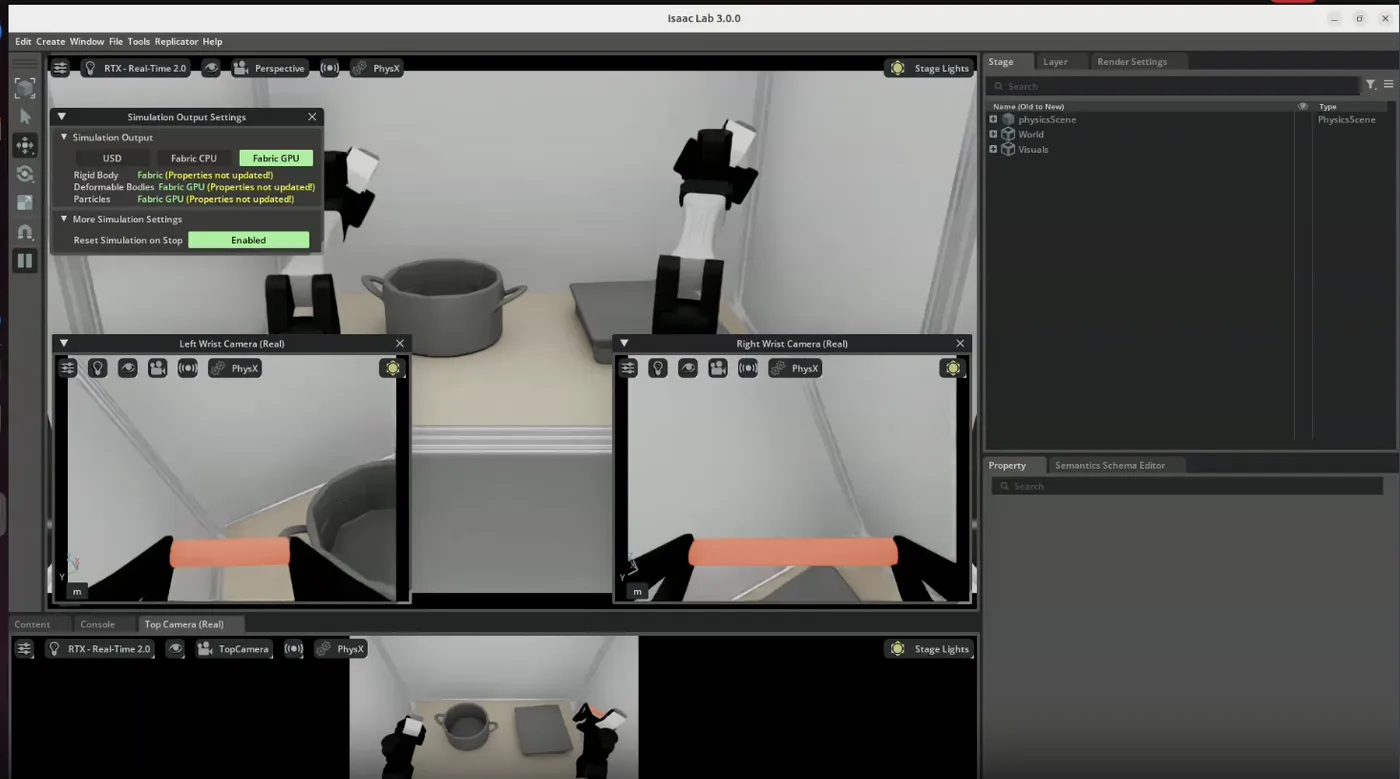Pause the simulation from the left toolbar
This screenshot has height=779, width=1400.
pyautogui.click(x=25, y=261)
